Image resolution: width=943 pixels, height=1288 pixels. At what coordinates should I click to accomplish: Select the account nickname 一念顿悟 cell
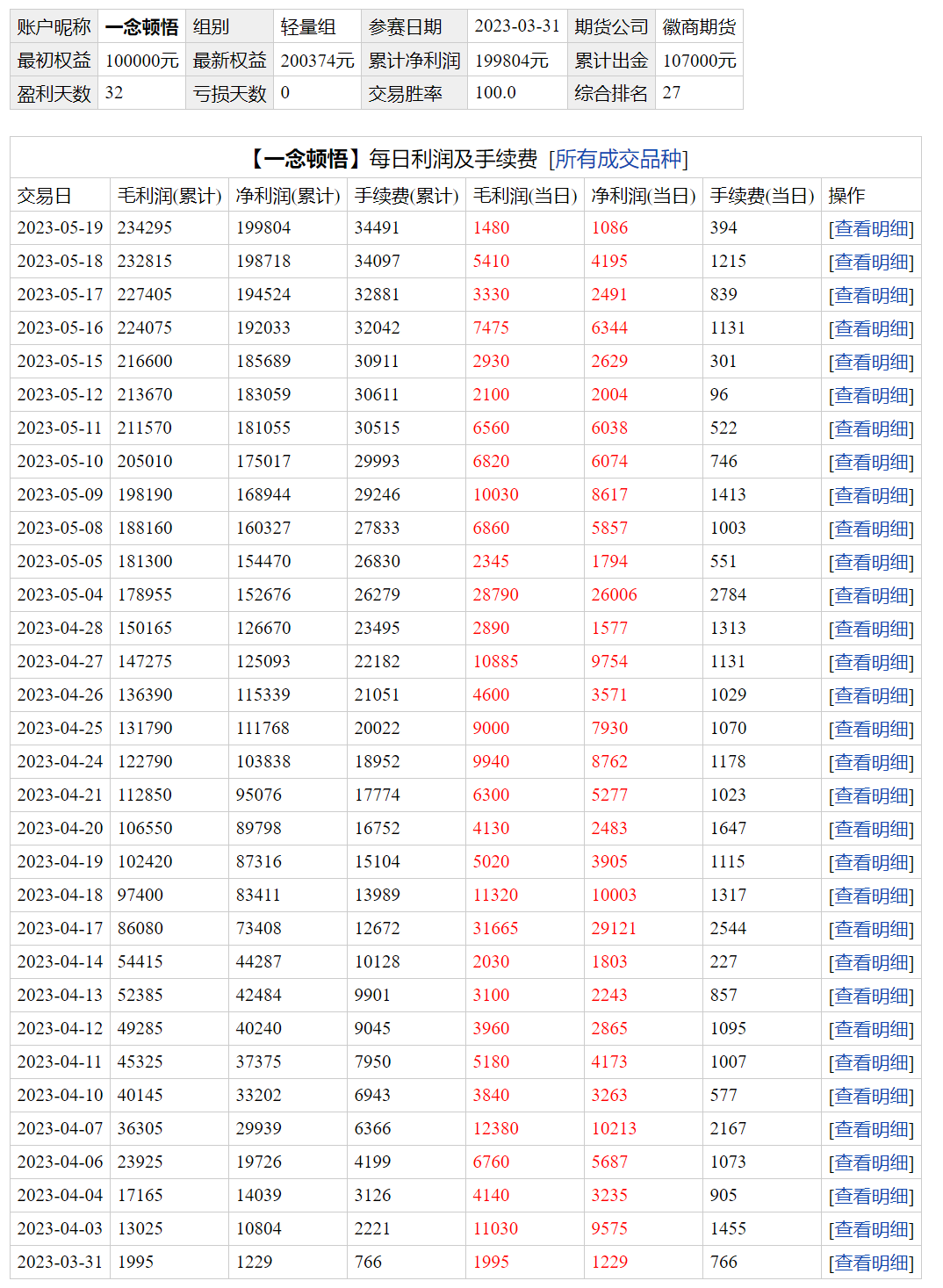pyautogui.click(x=141, y=27)
